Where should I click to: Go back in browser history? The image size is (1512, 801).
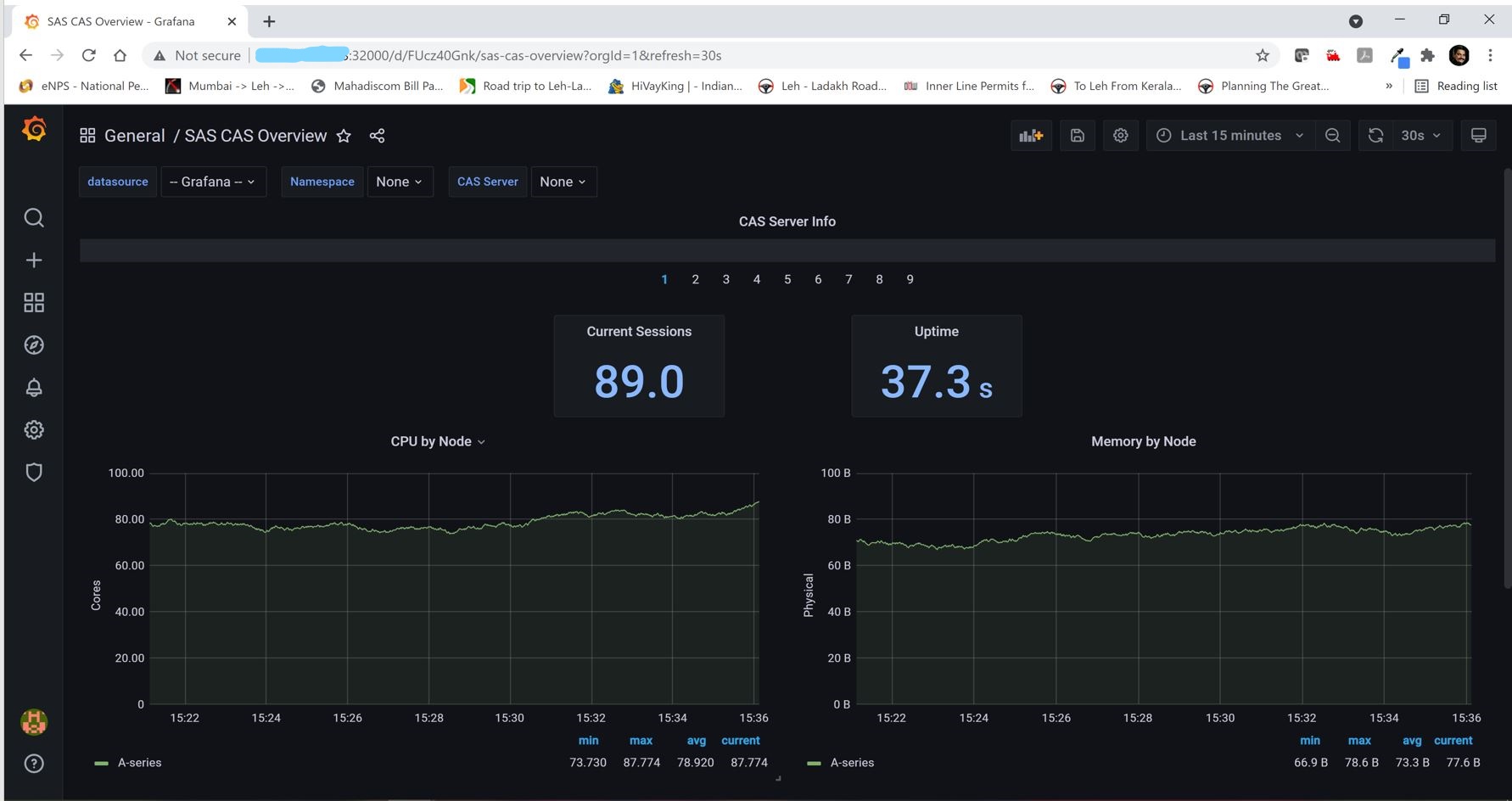25,55
